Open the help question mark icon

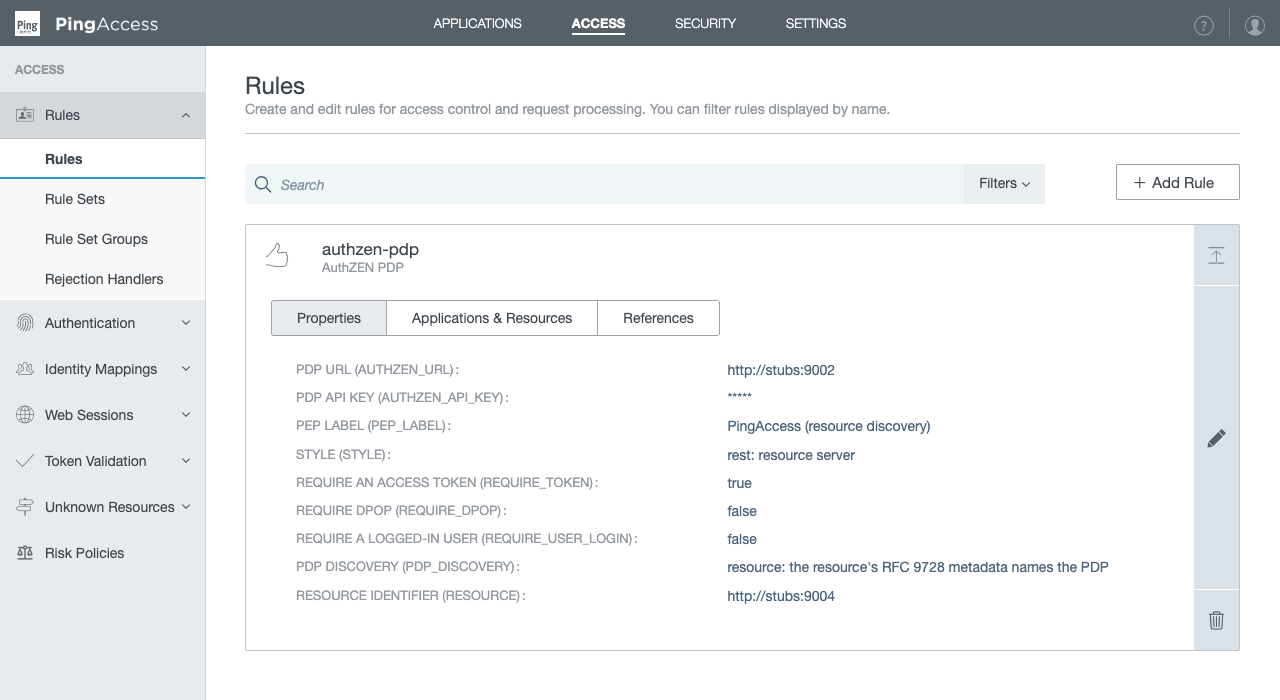click(1204, 26)
